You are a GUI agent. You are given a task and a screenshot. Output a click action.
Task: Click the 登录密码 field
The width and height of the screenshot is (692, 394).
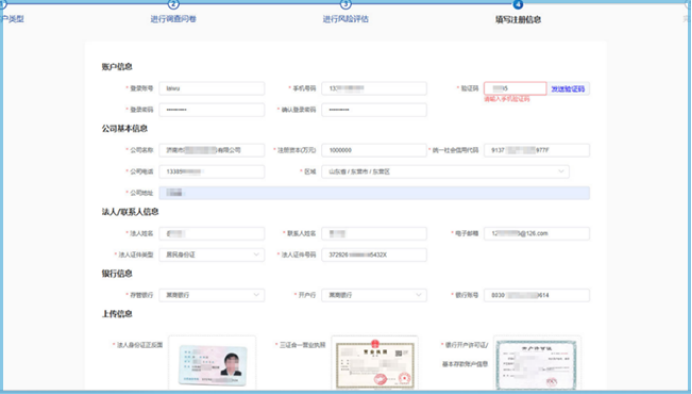tap(212, 109)
